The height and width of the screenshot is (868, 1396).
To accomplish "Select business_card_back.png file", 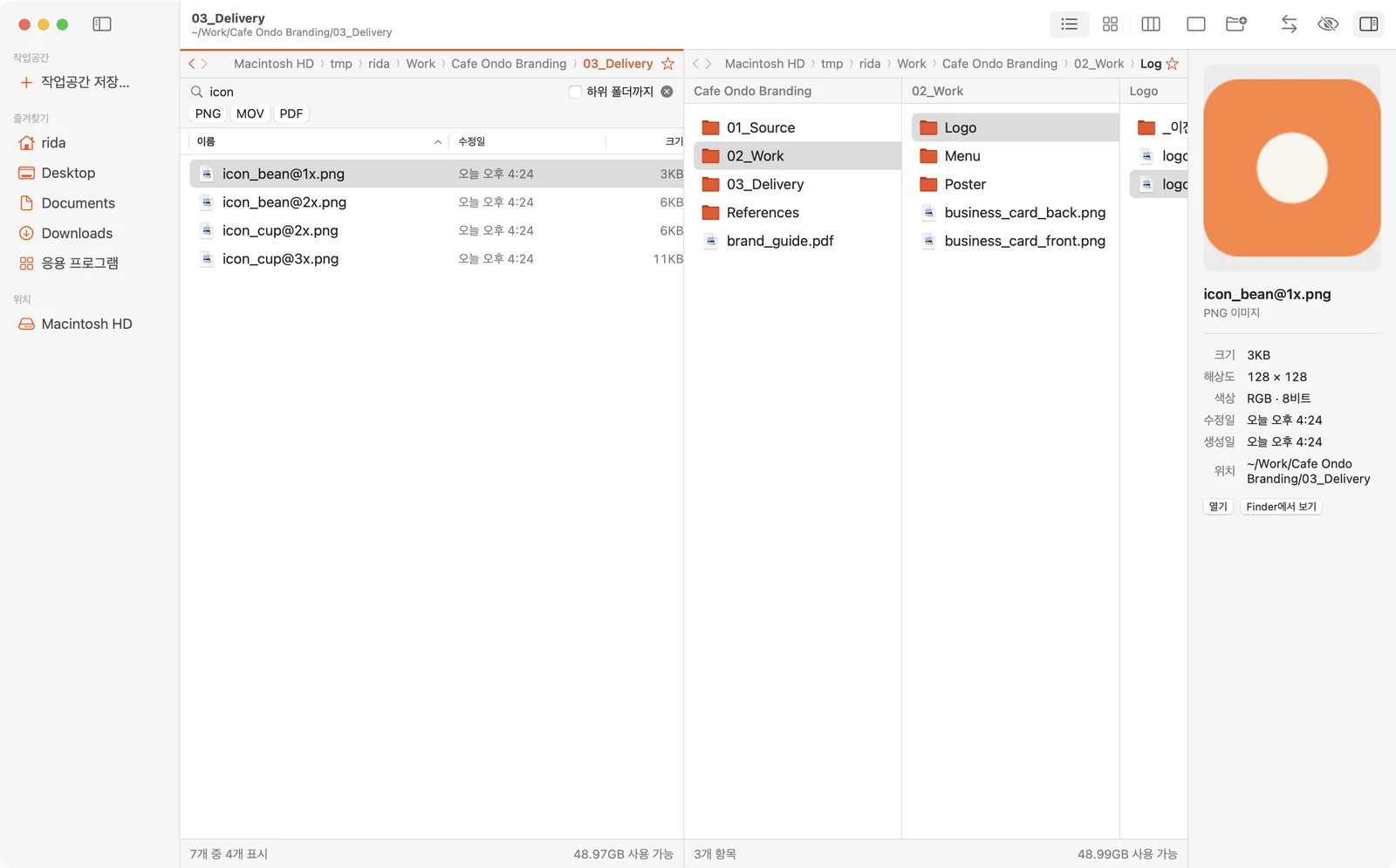I will point(1016,213).
